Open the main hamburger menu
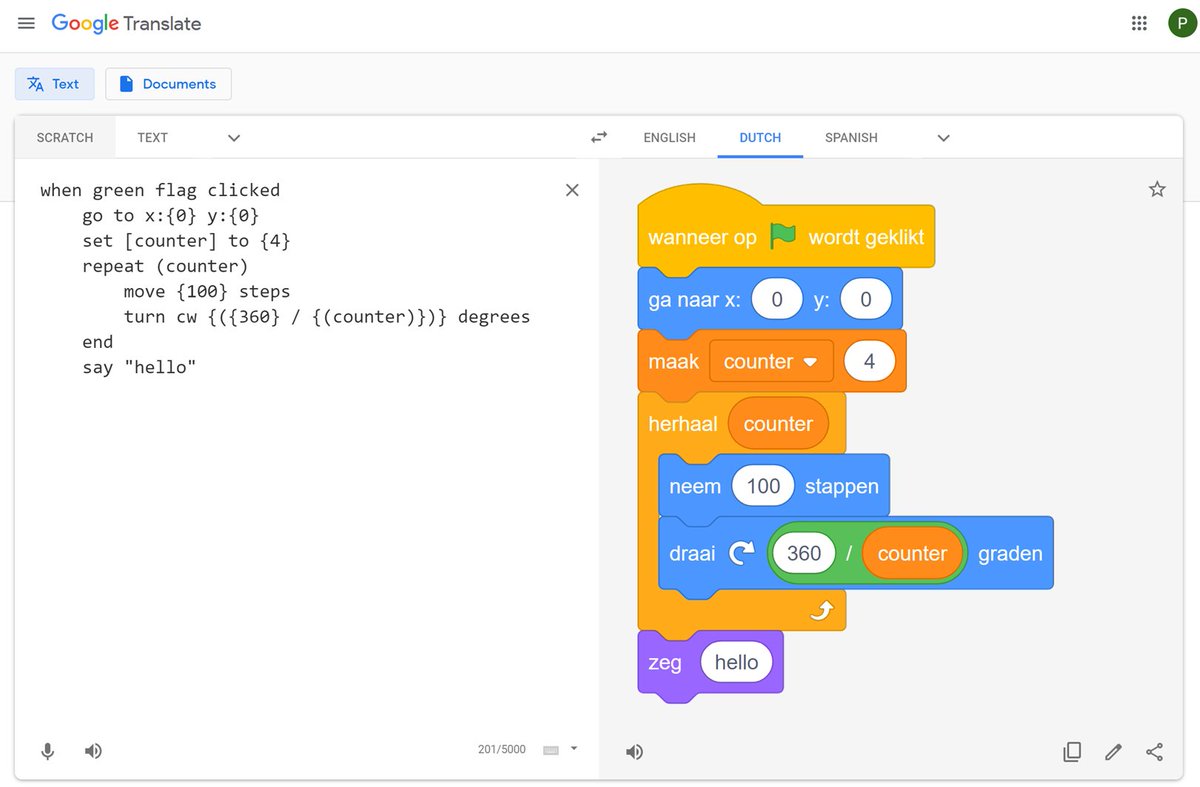The image size is (1200, 787). (x=26, y=23)
